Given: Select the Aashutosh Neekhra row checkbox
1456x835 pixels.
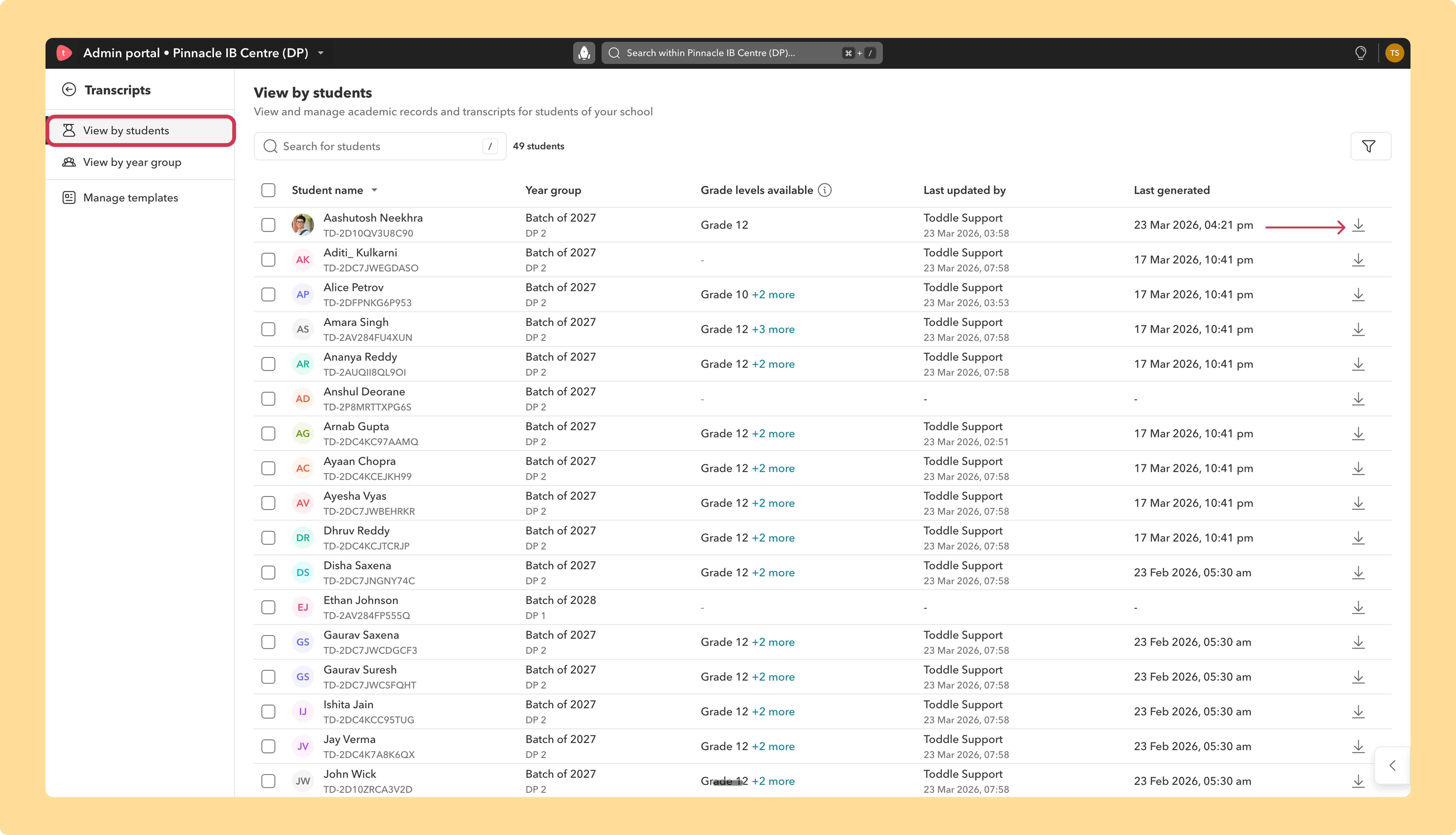Looking at the screenshot, I should 268,225.
